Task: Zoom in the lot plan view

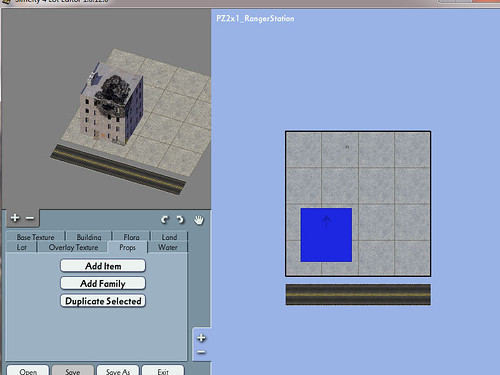Action: [x=201, y=338]
